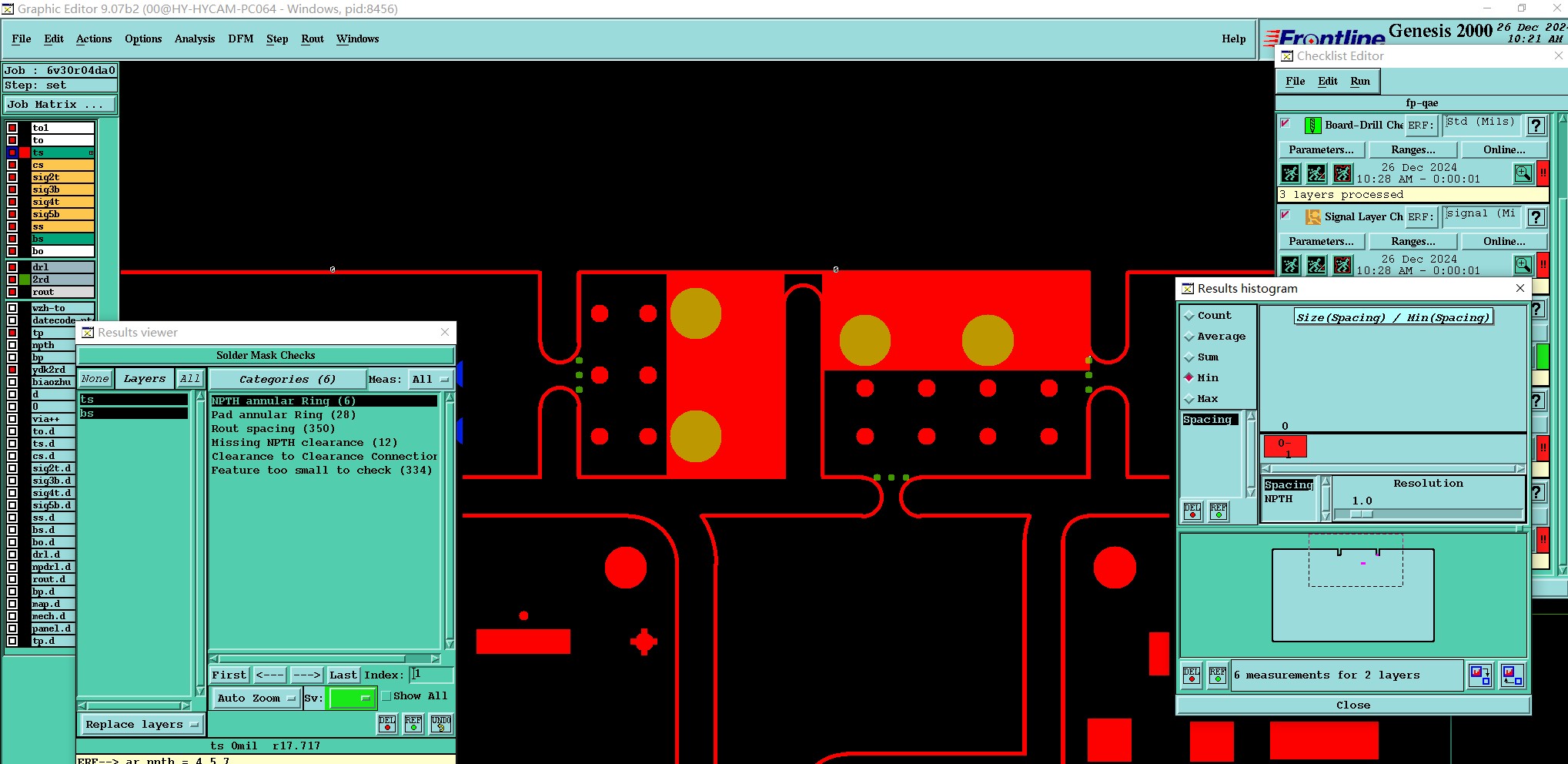Click the UNDO icon in Results viewer
The image size is (1568, 764).
(x=441, y=724)
